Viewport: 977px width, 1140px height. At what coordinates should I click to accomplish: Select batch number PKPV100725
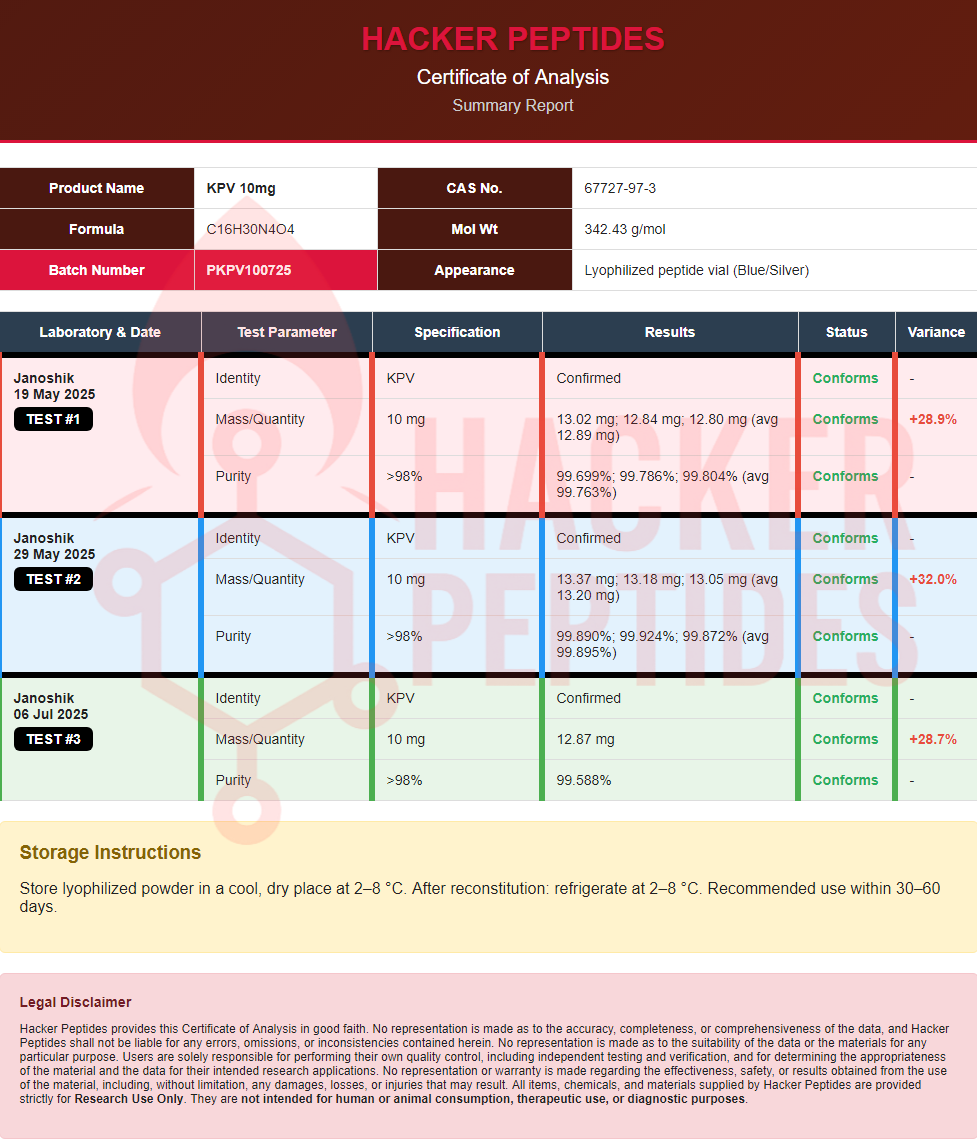(249, 270)
